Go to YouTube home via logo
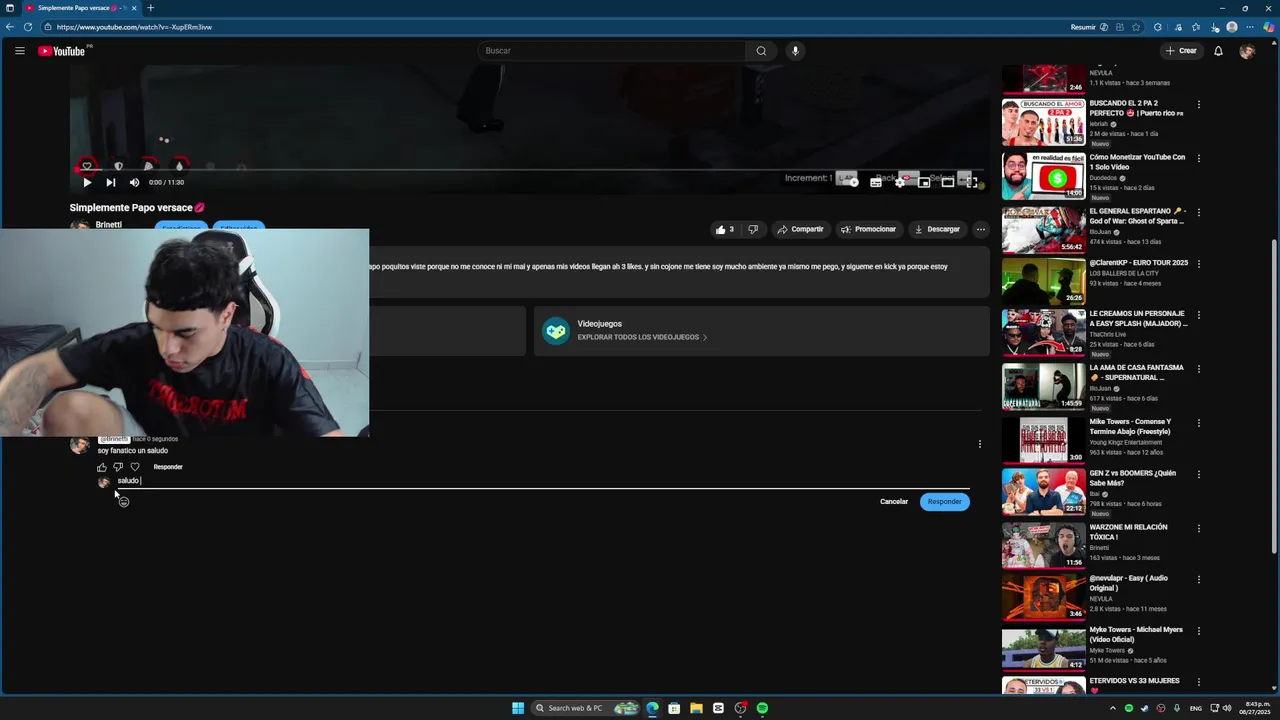This screenshot has width=1280, height=720. tap(62, 51)
